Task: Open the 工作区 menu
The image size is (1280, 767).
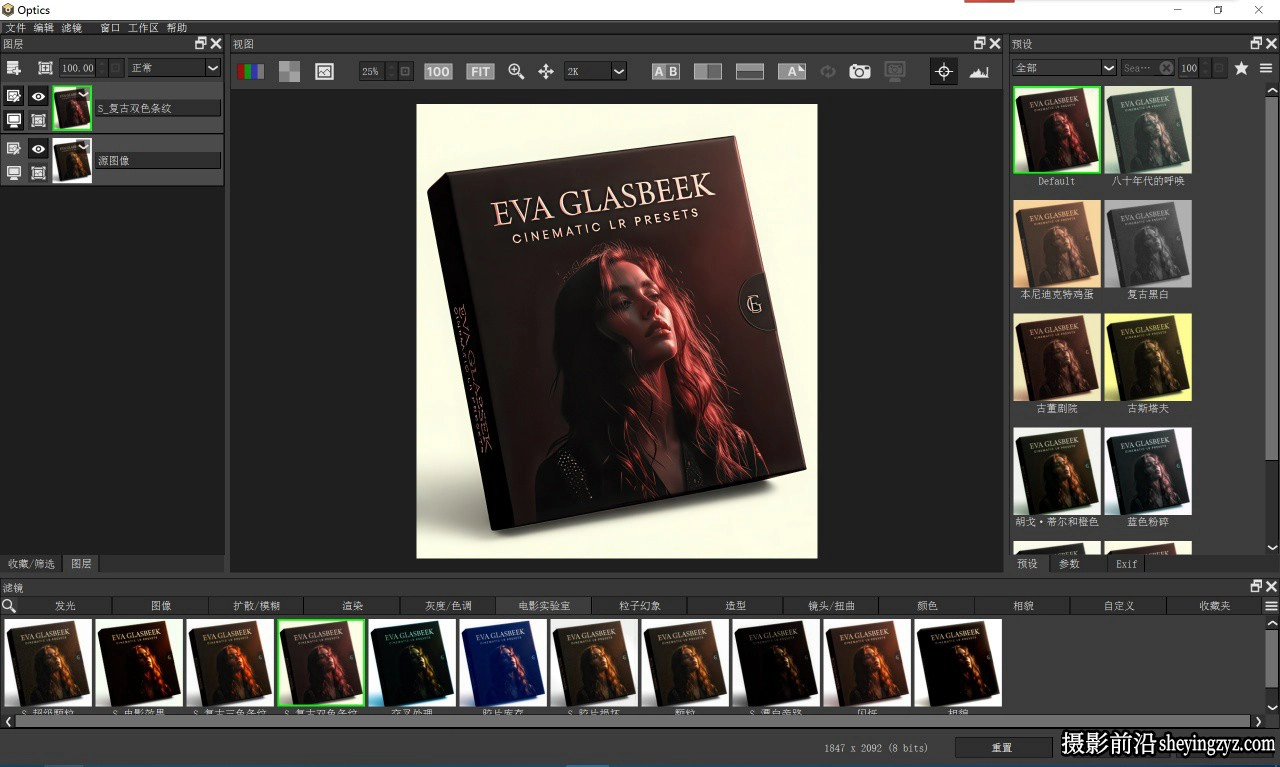Action: 143,28
